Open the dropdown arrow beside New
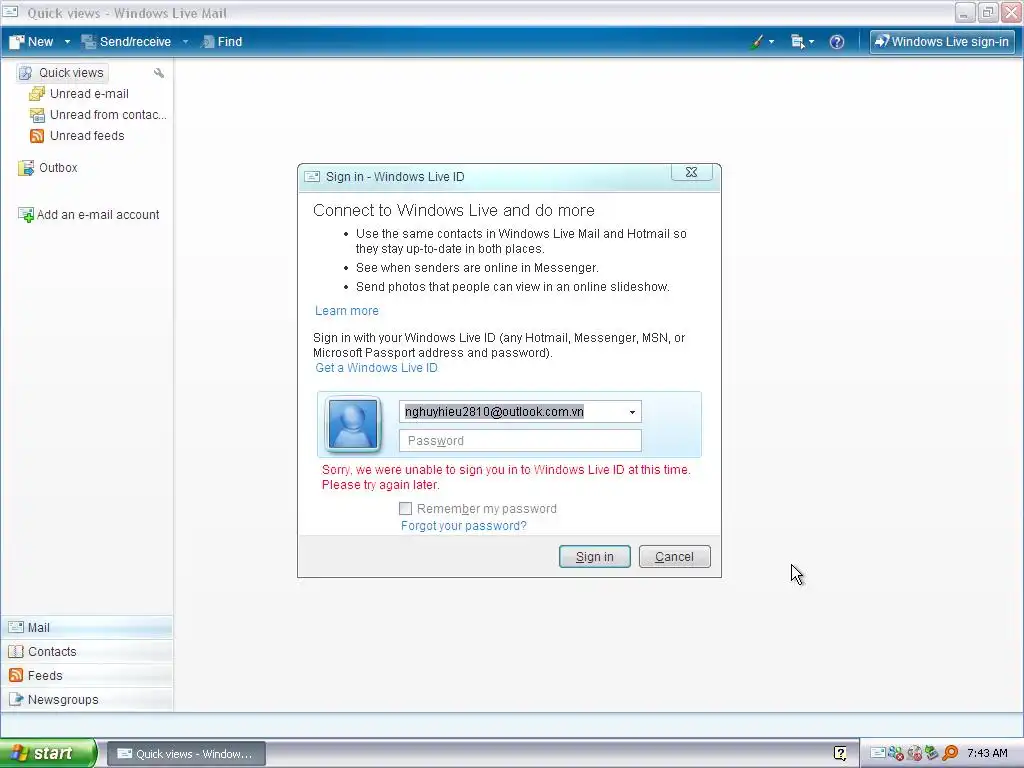Viewport: 1024px width, 768px height. pos(67,42)
